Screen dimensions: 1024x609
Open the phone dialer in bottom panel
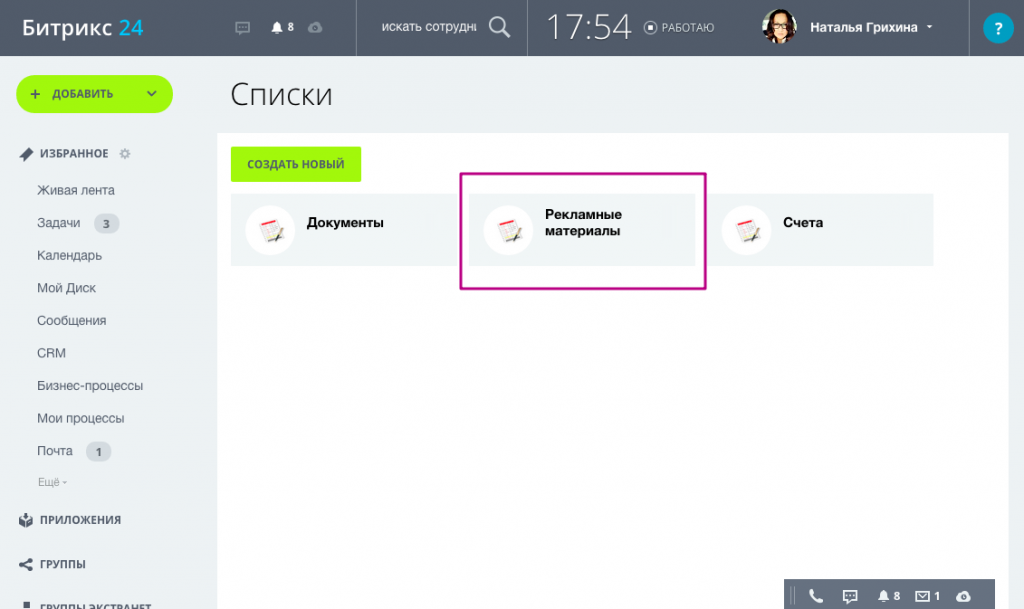click(x=816, y=596)
